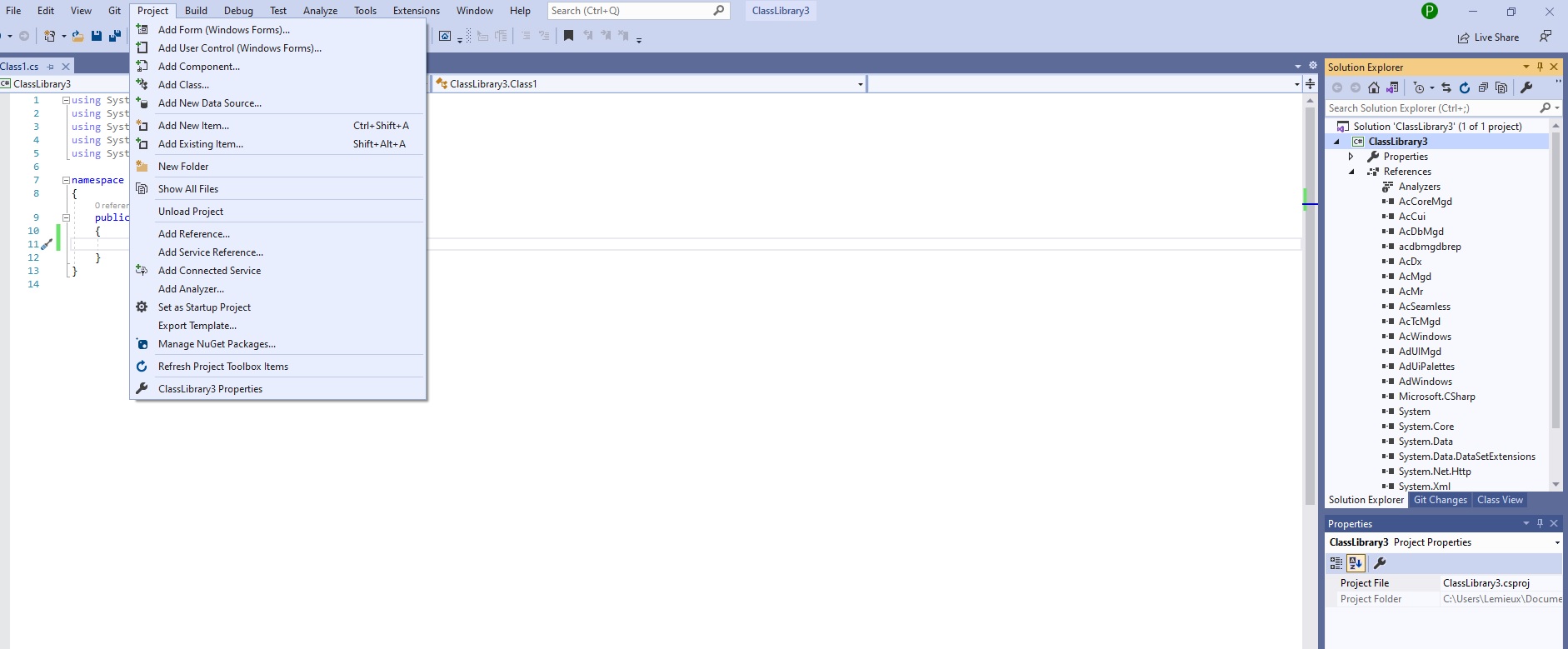Click the Project File property row
The image size is (1568, 649).
(1445, 583)
